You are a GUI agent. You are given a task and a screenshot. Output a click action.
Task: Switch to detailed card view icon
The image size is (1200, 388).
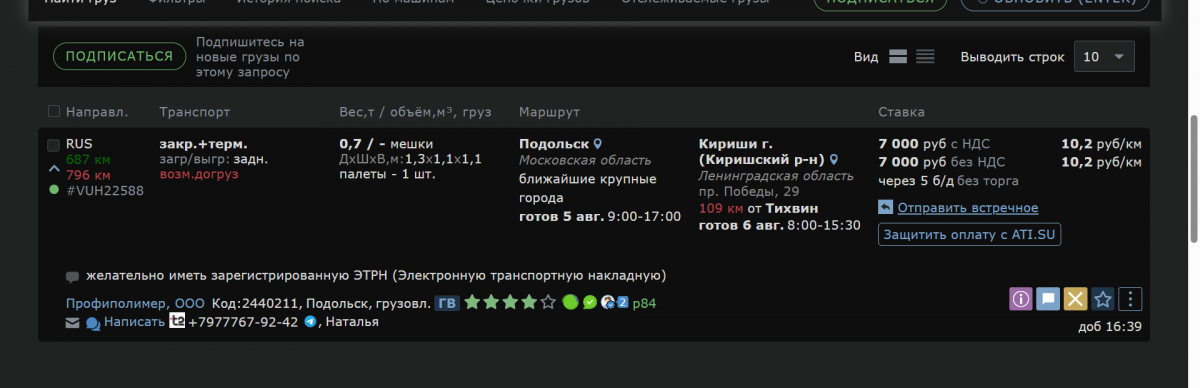pos(898,57)
